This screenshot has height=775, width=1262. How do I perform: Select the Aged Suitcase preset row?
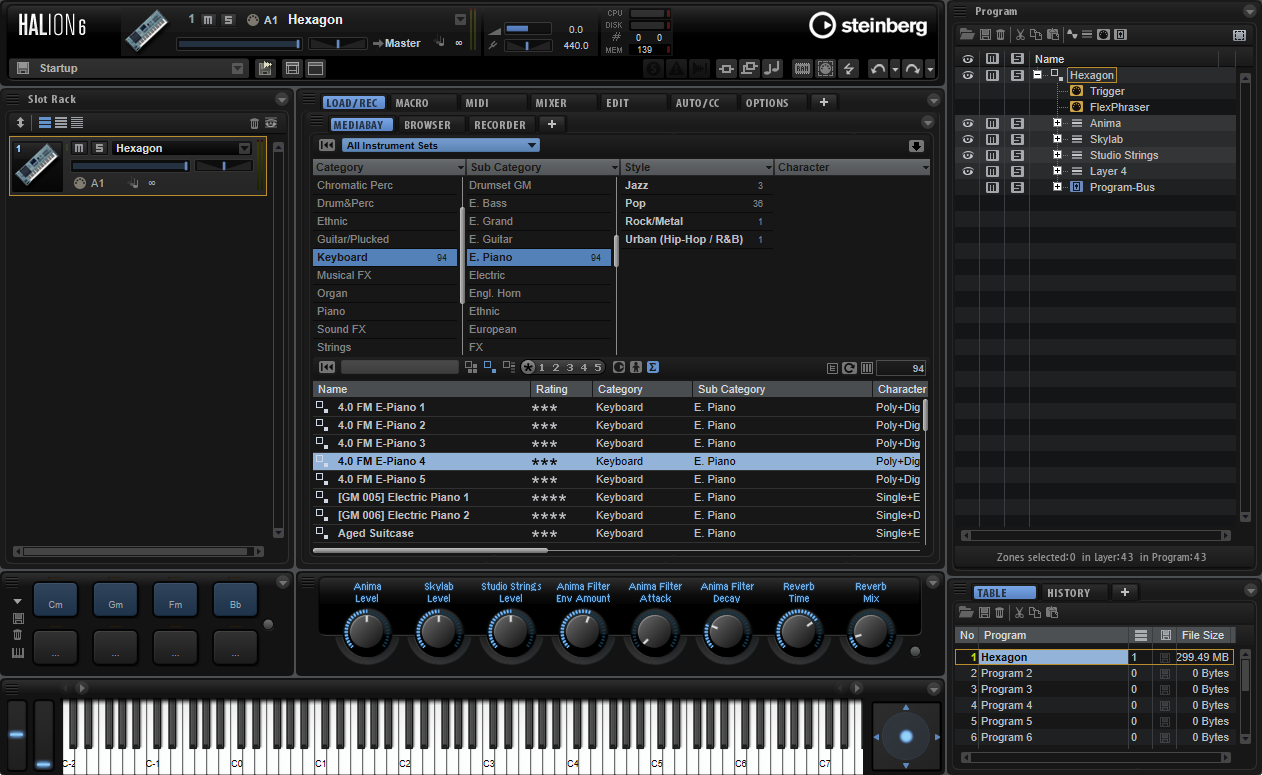[617, 533]
